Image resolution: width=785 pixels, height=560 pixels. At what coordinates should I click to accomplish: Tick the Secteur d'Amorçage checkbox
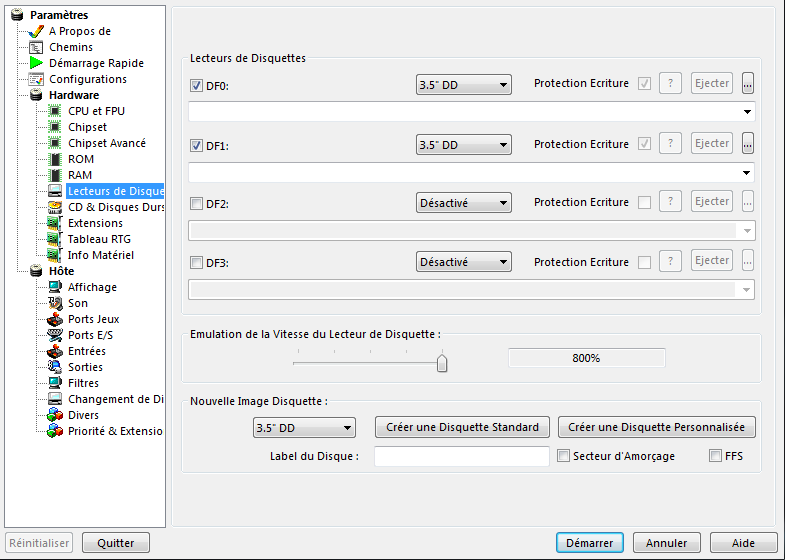point(563,456)
